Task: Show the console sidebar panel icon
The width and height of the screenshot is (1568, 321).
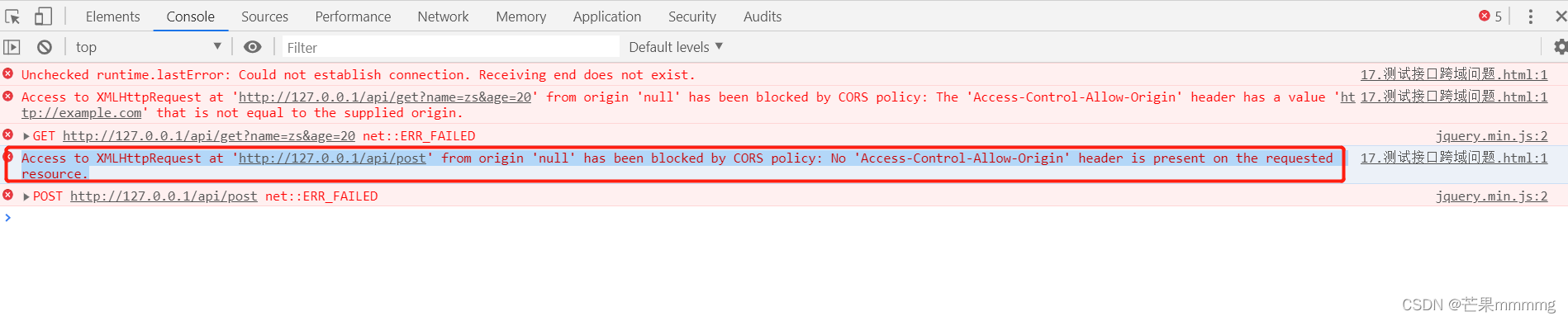Action: coord(12,47)
